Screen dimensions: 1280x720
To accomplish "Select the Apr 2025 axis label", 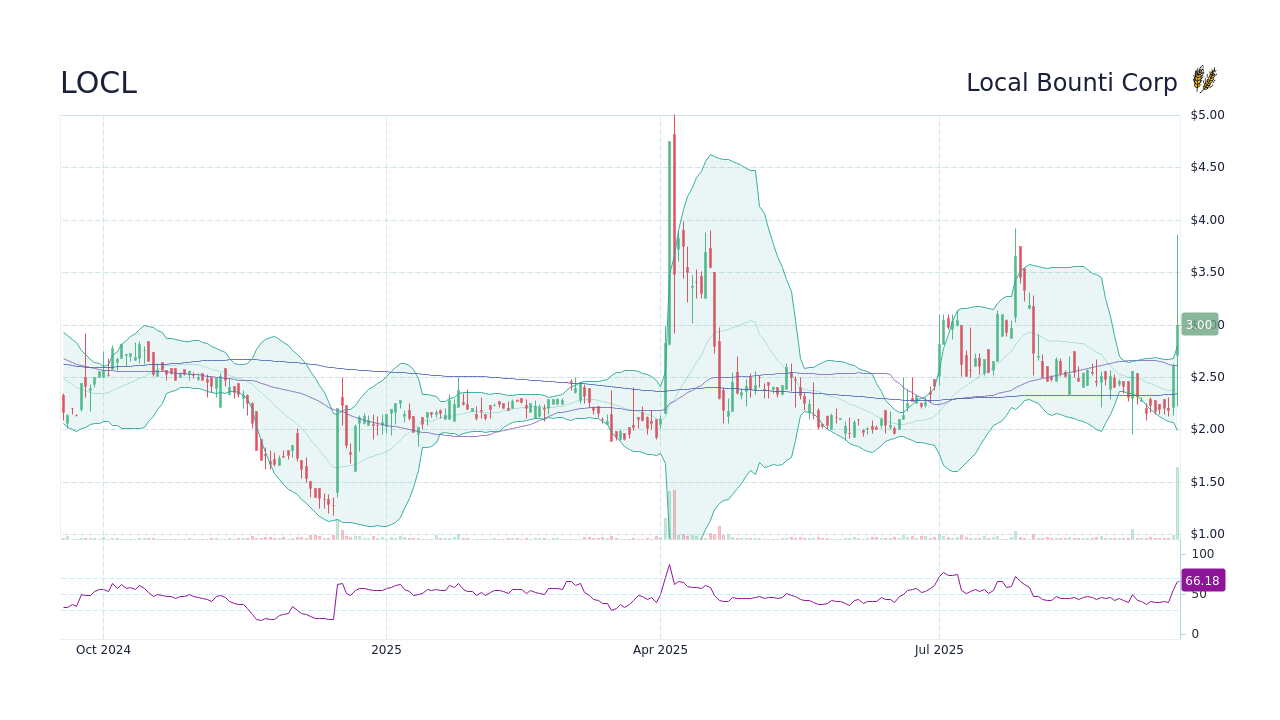I will click(x=659, y=650).
